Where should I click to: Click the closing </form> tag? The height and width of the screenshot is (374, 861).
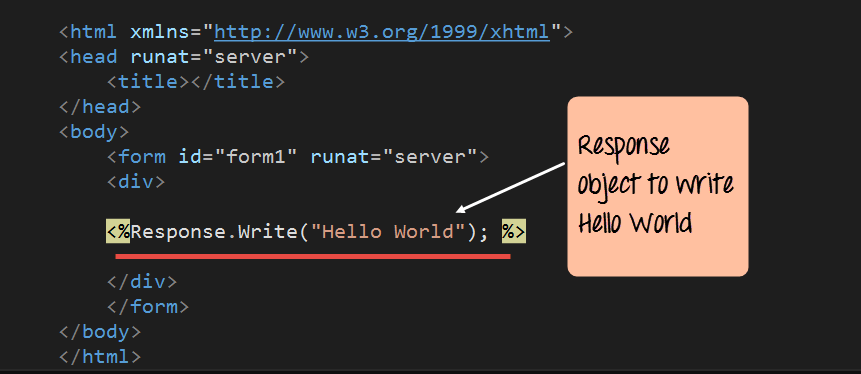pyautogui.click(x=148, y=306)
